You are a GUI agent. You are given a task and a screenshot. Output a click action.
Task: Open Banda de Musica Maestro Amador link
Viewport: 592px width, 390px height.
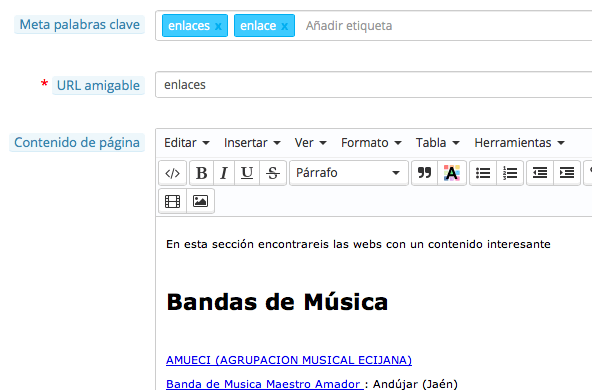pos(264,384)
